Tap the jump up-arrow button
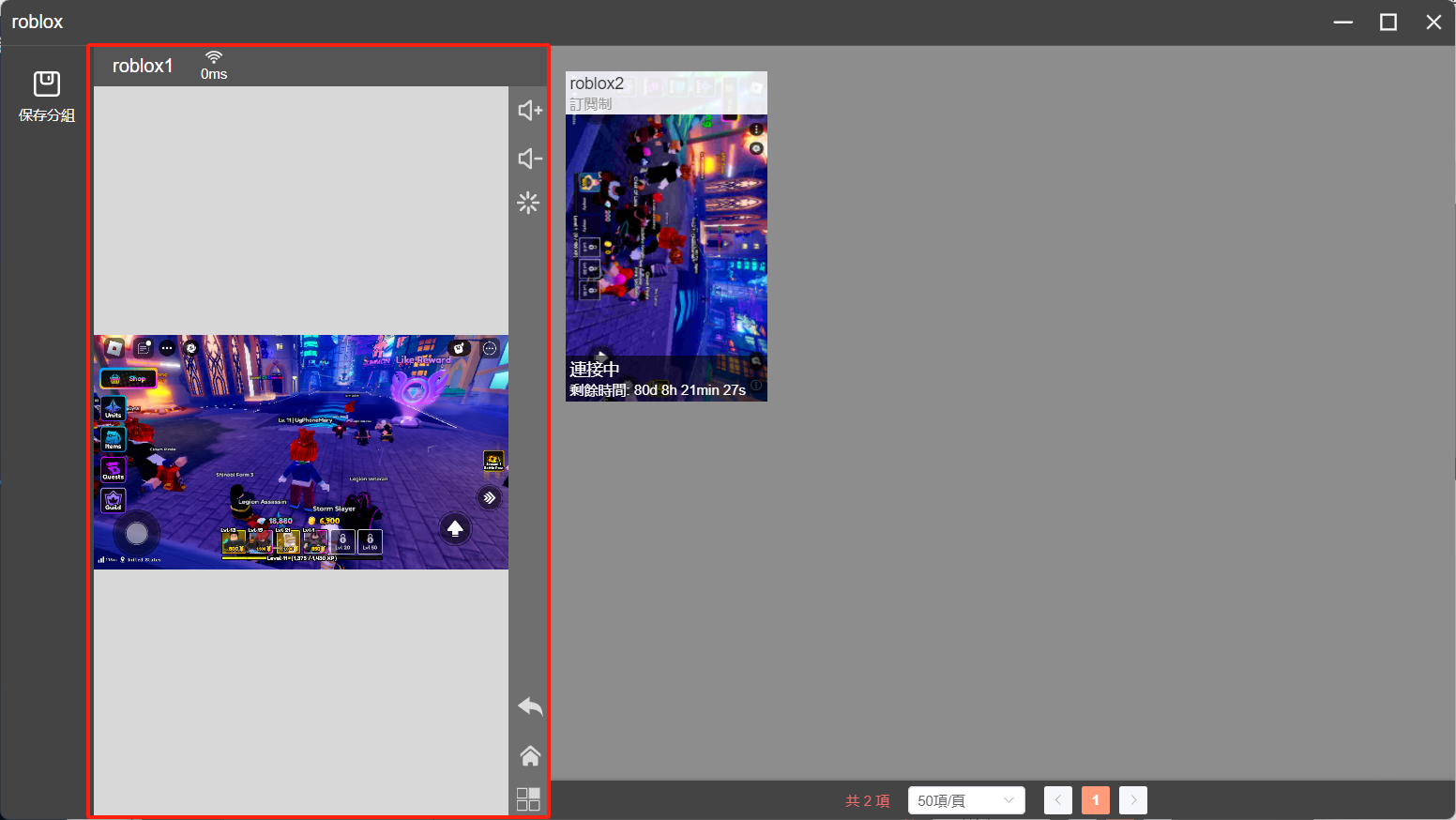 (x=455, y=529)
